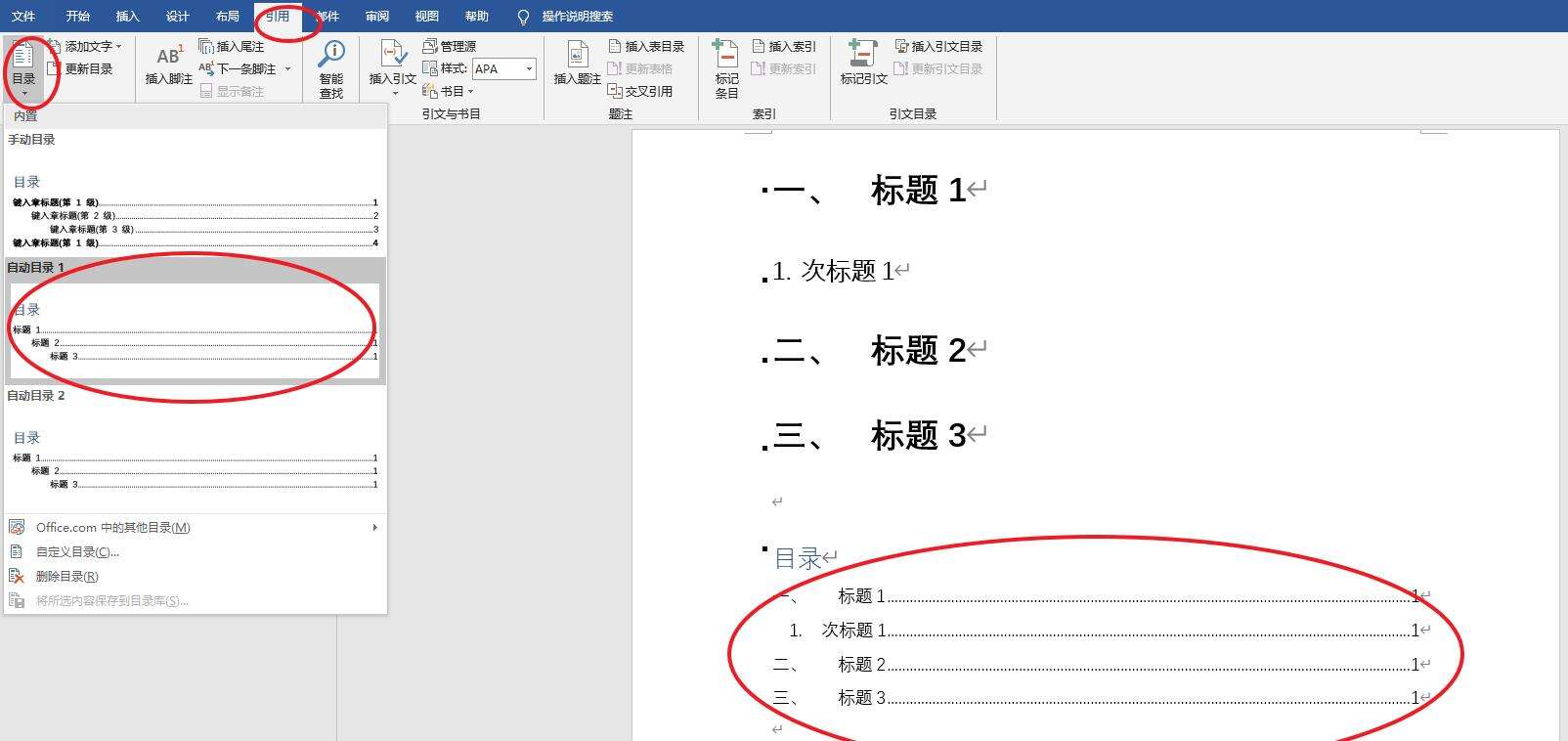Open 书目 bibliography menu
Viewport: 1568px width, 741px height.
click(448, 91)
